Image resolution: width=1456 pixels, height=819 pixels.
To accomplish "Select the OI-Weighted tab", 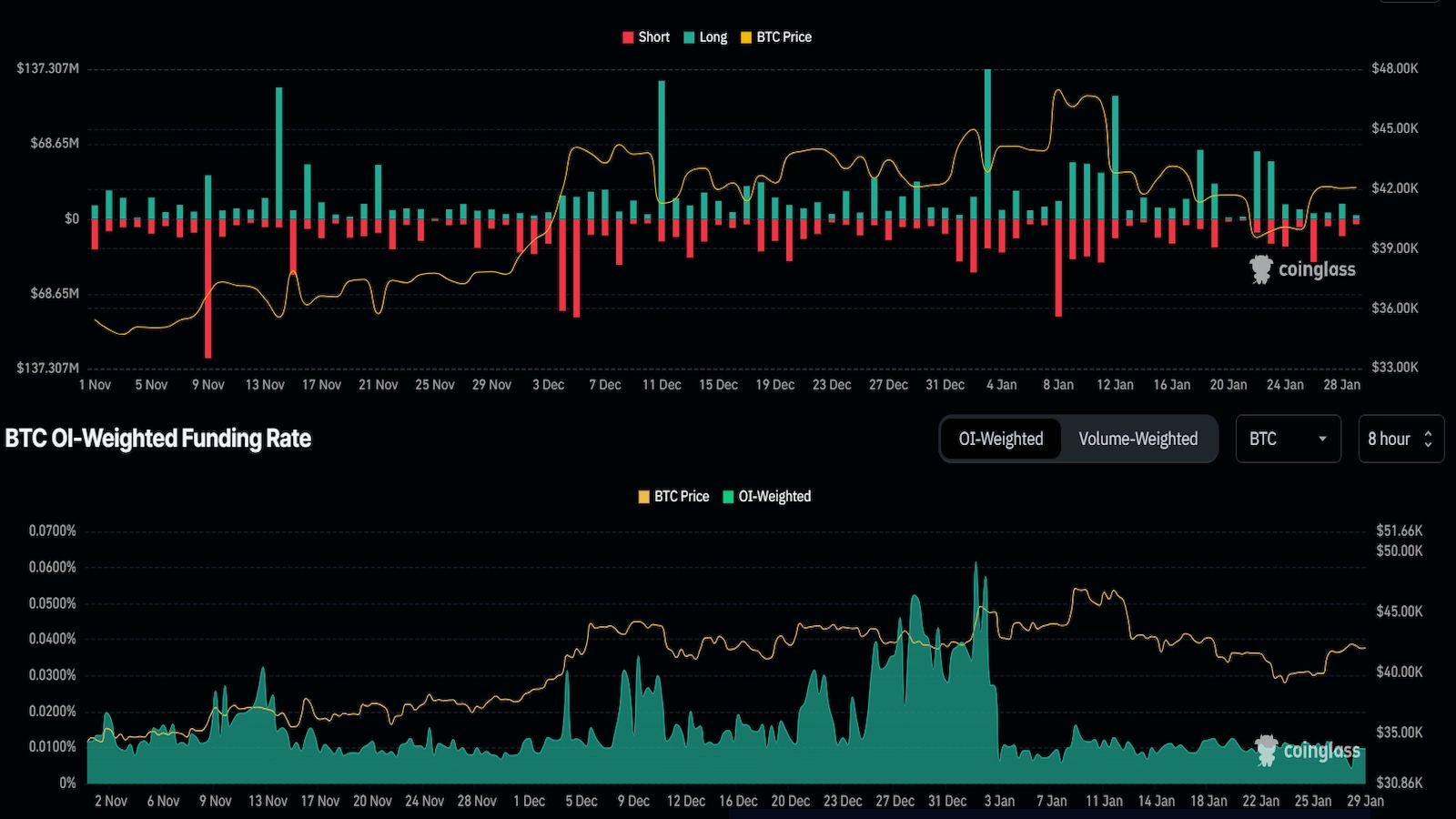I will (999, 439).
